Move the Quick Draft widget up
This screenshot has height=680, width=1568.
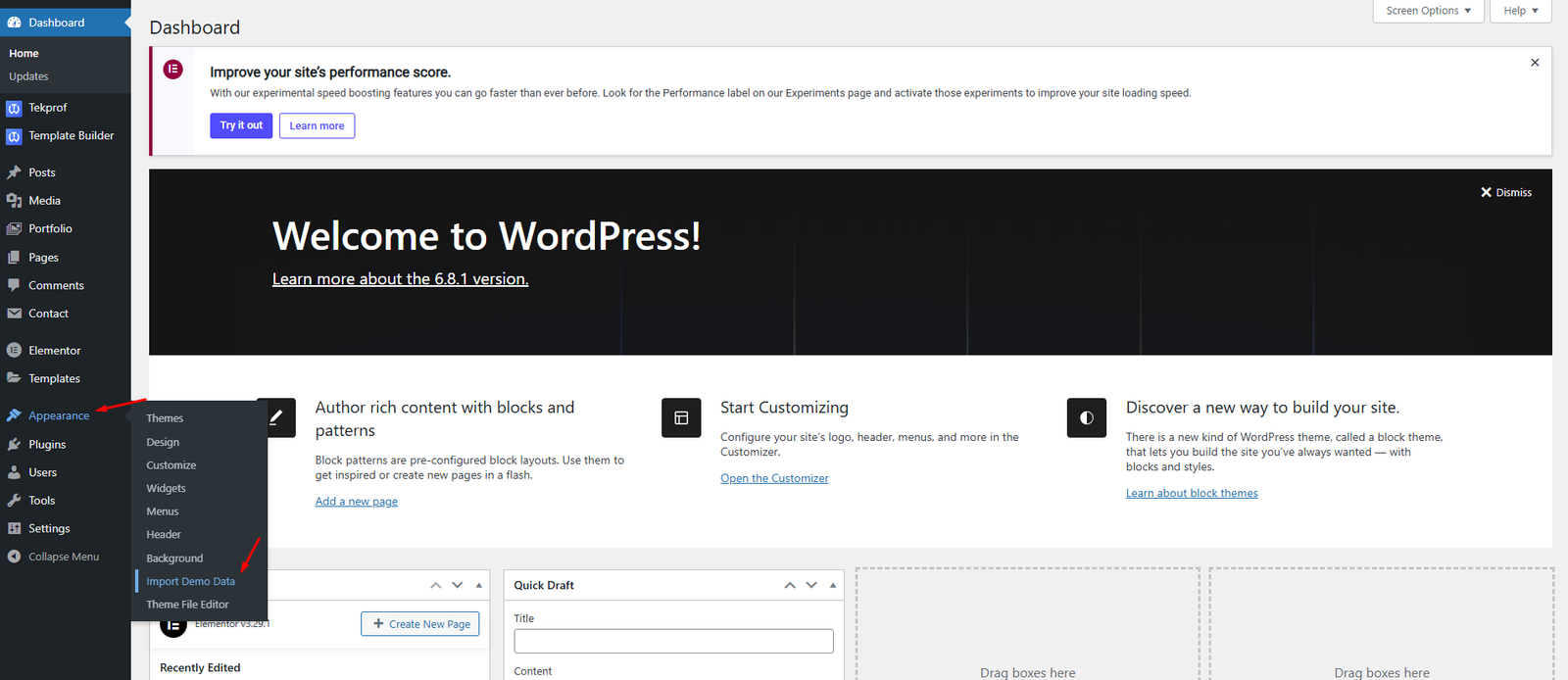(x=790, y=585)
